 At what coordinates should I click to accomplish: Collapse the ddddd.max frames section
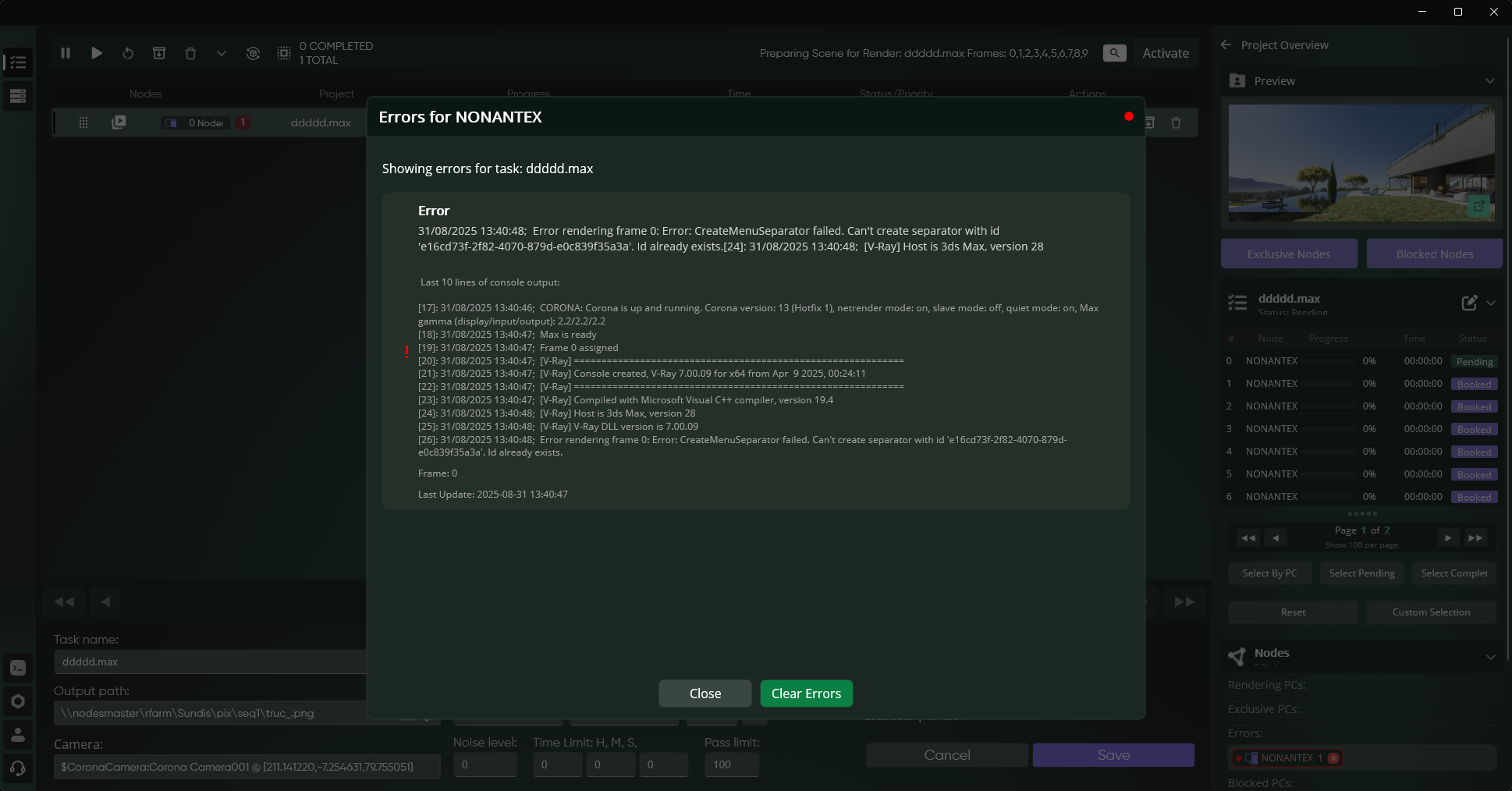[1491, 303]
